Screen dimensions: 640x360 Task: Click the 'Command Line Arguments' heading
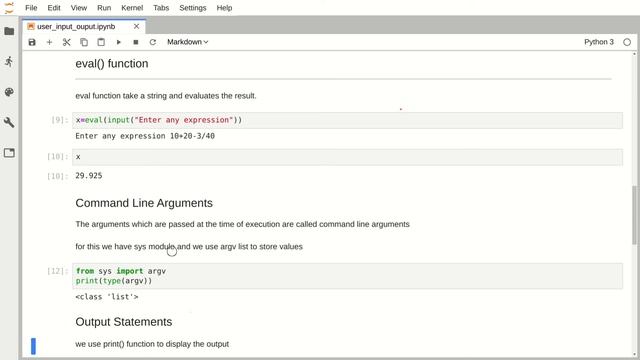[x=144, y=203]
